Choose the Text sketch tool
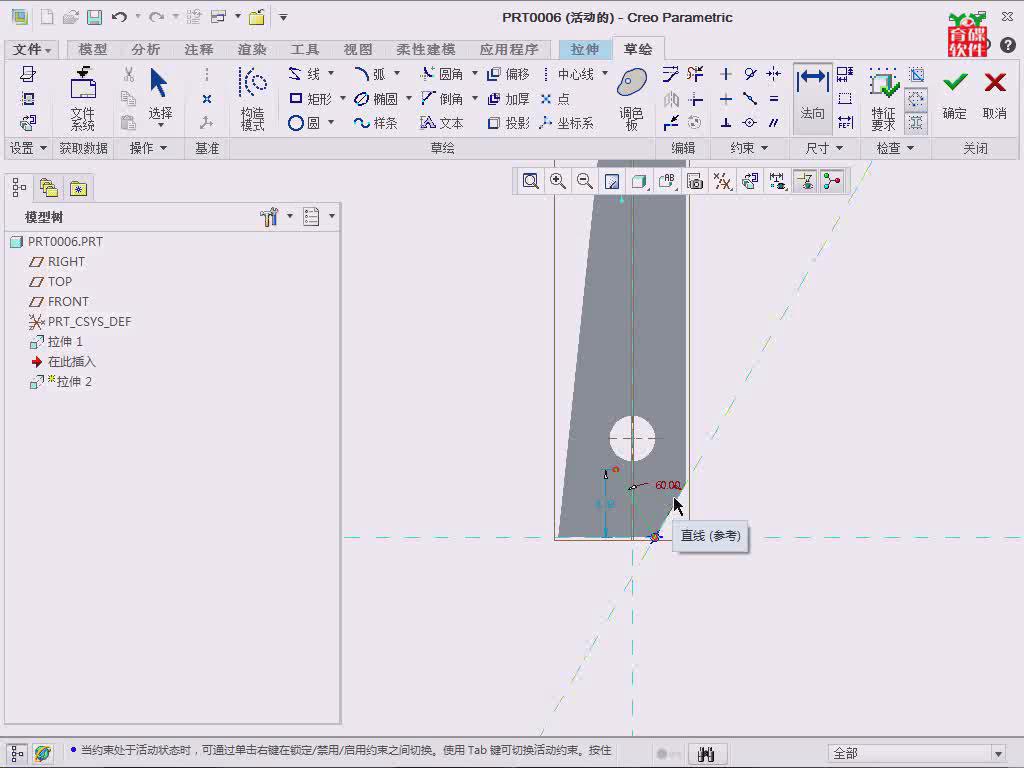This screenshot has height=768, width=1024. [441, 123]
